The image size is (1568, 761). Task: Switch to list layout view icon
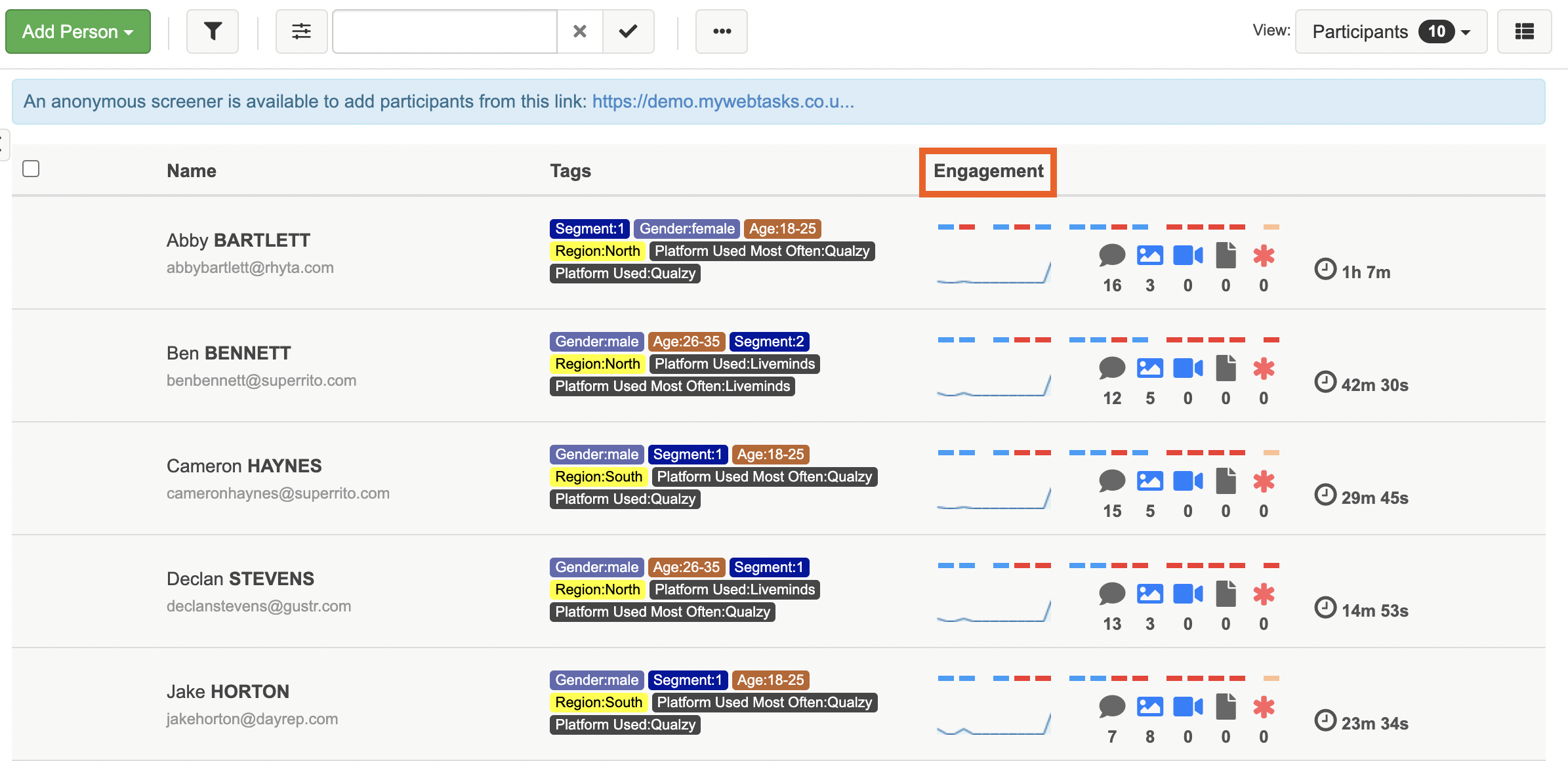1524,31
